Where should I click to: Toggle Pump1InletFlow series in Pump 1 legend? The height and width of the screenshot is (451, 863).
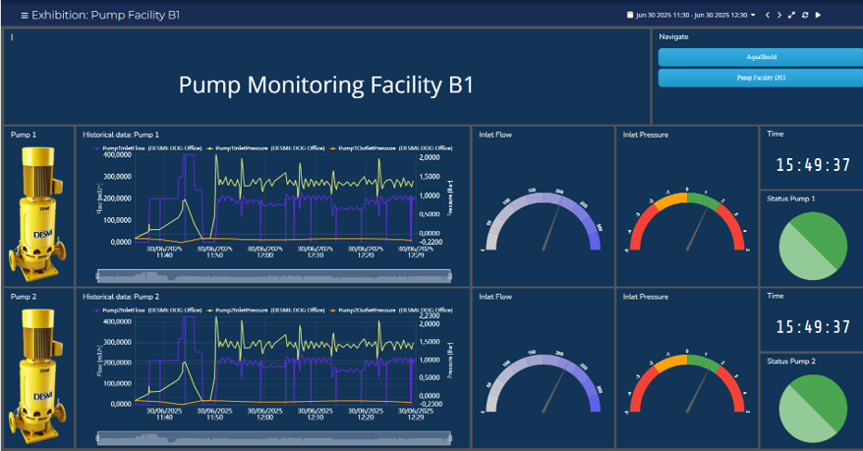(x=124, y=147)
